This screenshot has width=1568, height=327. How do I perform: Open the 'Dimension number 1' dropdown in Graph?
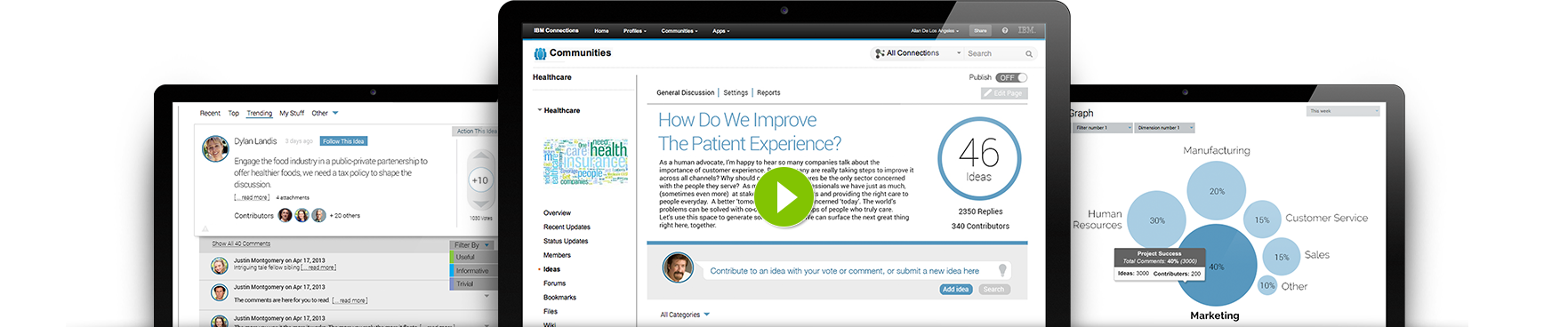pyautogui.click(x=1165, y=128)
